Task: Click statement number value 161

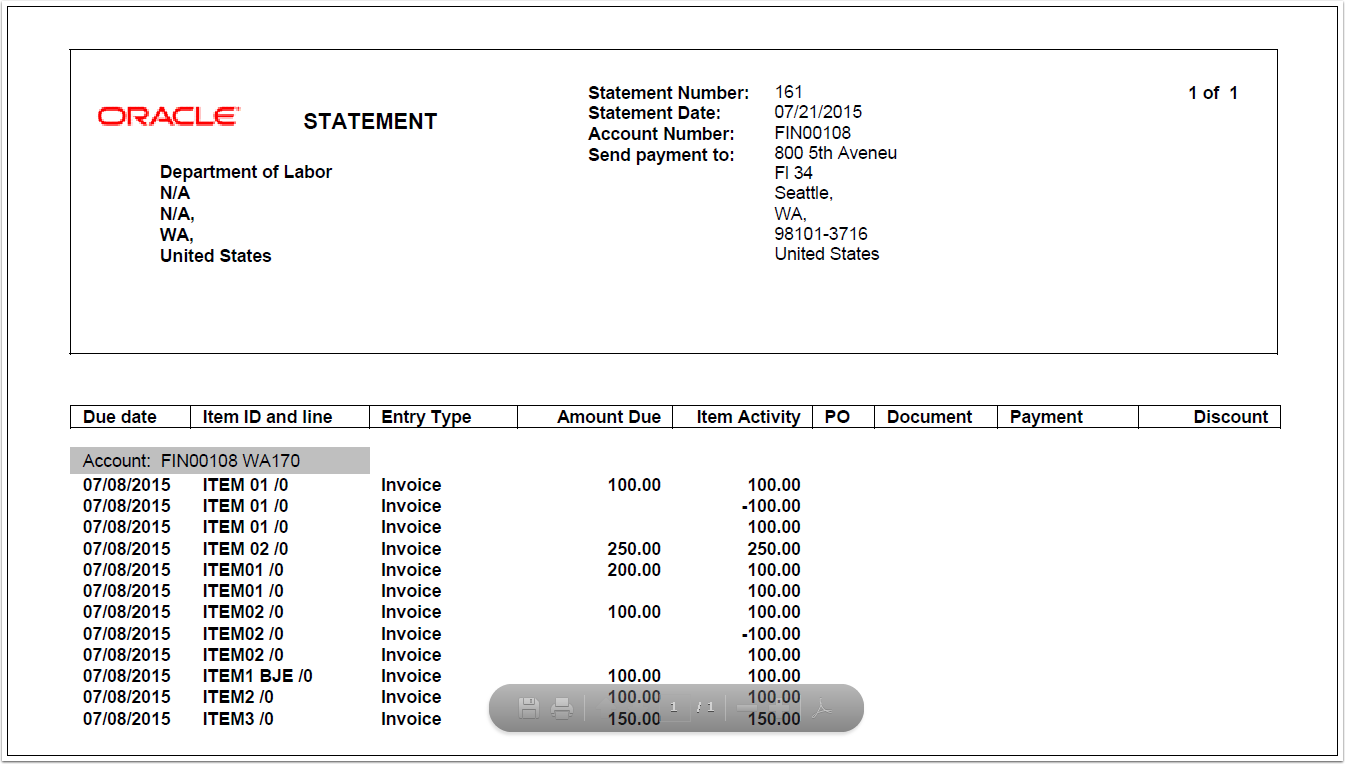Action: pos(788,92)
